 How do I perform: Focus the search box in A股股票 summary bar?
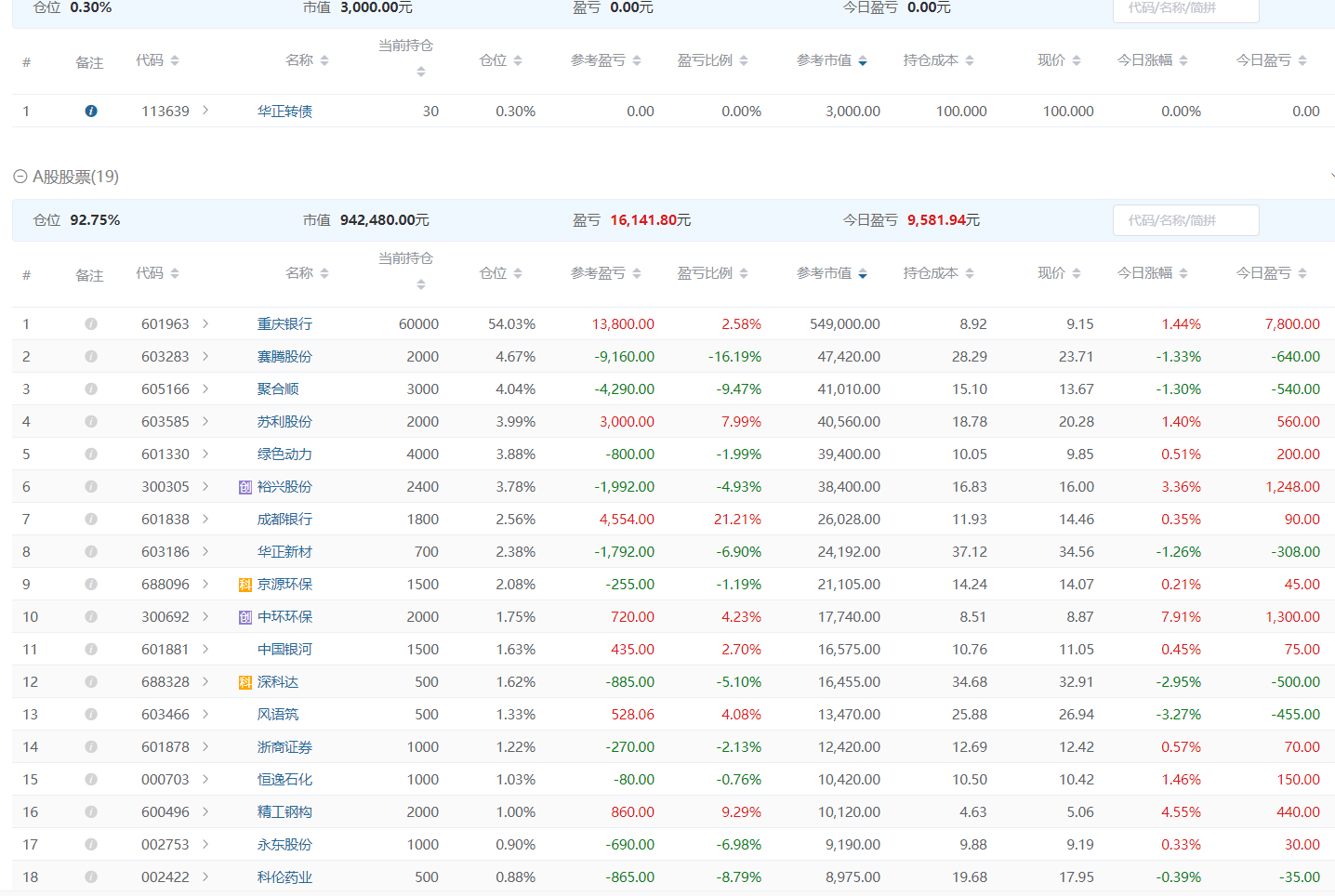click(x=1186, y=220)
